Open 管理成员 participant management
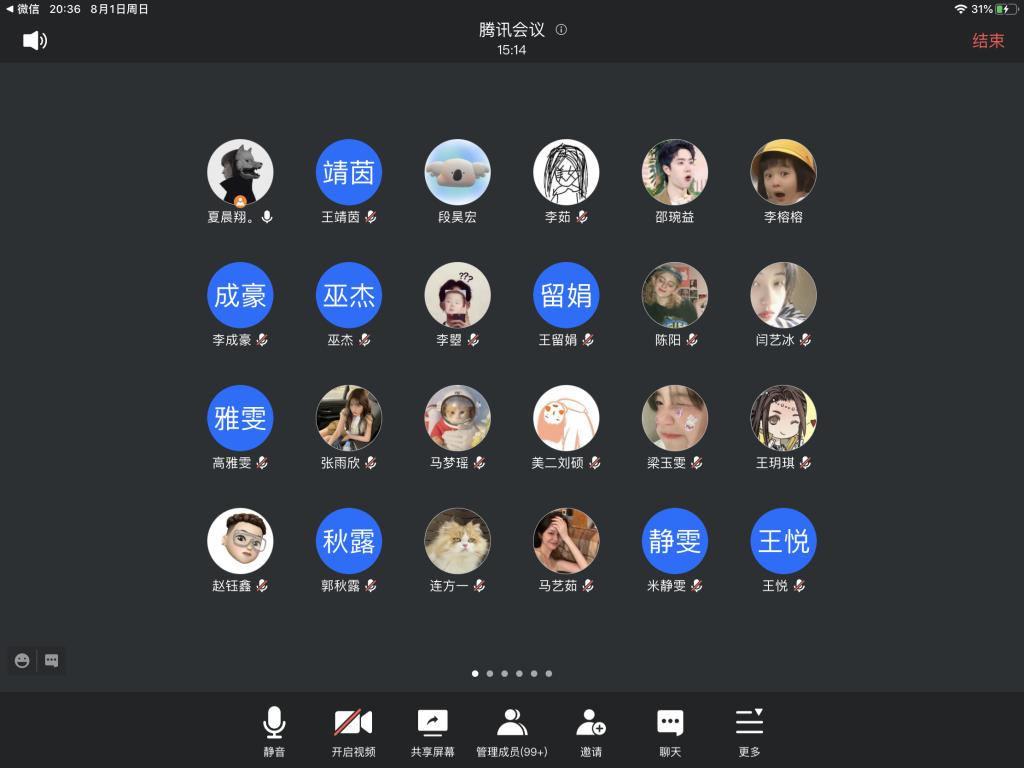Image resolution: width=1024 pixels, height=768 pixels. pyautogui.click(x=512, y=731)
